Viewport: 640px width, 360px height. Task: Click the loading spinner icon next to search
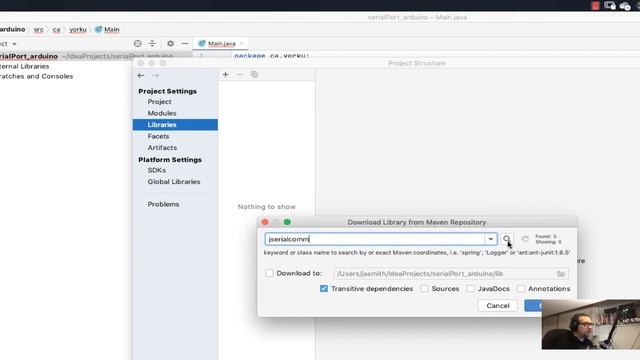coord(525,239)
